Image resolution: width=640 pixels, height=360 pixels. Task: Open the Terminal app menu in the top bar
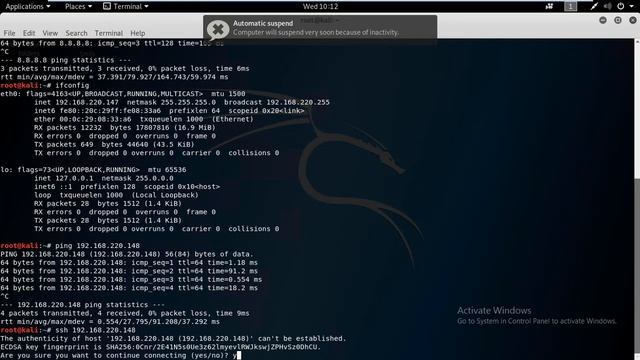click(126, 7)
